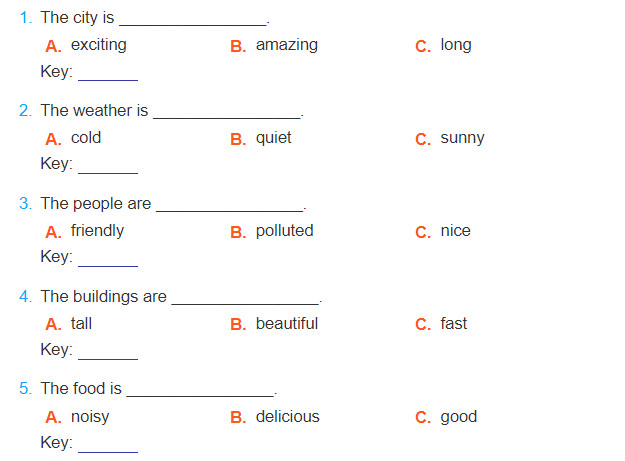Viewport: 625px width, 461px height.
Task: Select answer A tall for buildings
Action: point(69,324)
